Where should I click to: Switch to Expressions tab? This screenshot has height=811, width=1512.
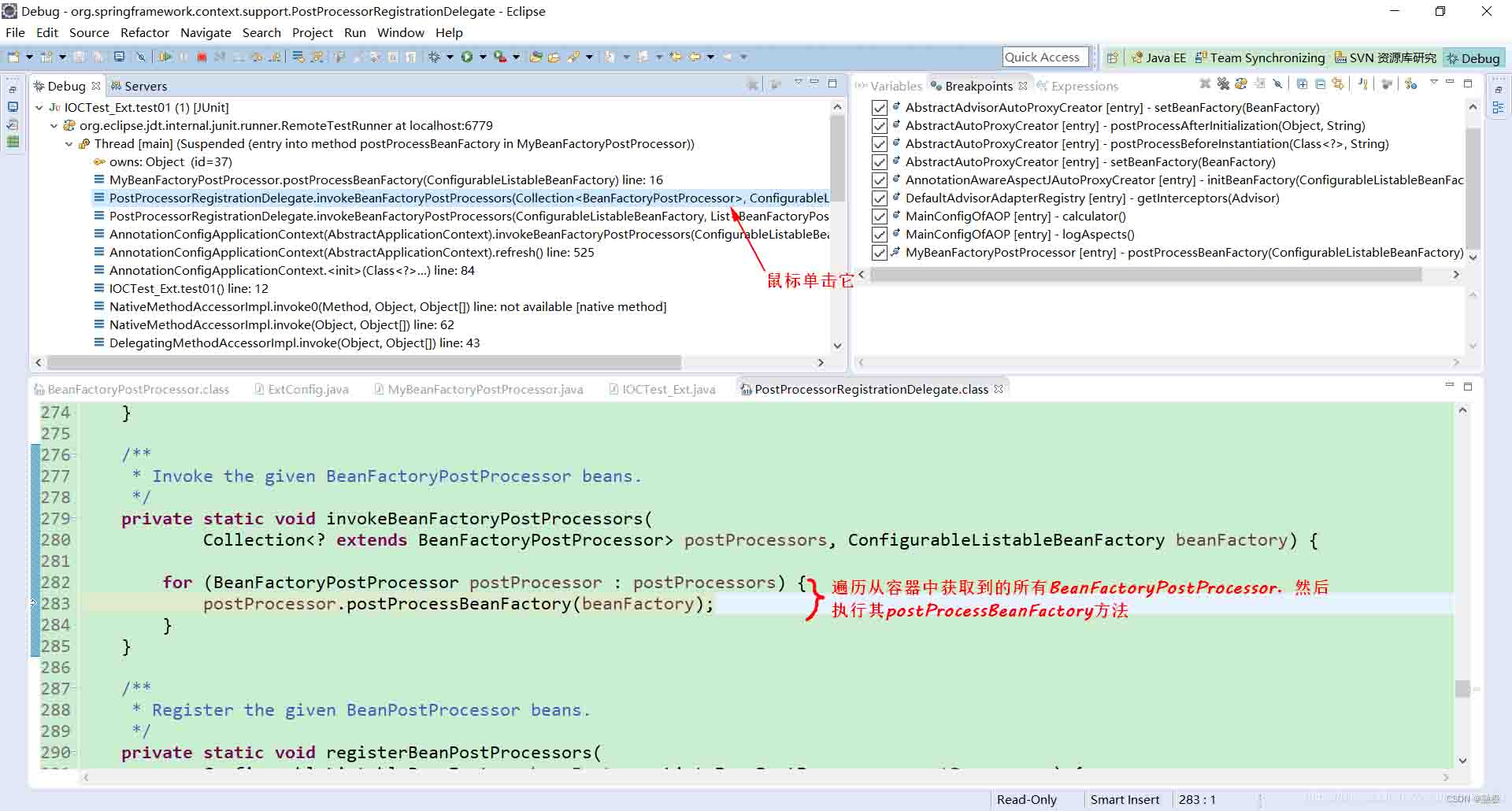1077,86
